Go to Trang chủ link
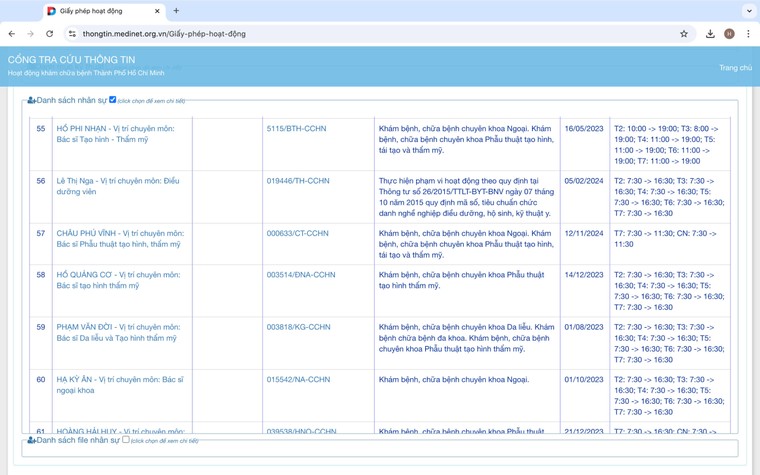 (735, 68)
